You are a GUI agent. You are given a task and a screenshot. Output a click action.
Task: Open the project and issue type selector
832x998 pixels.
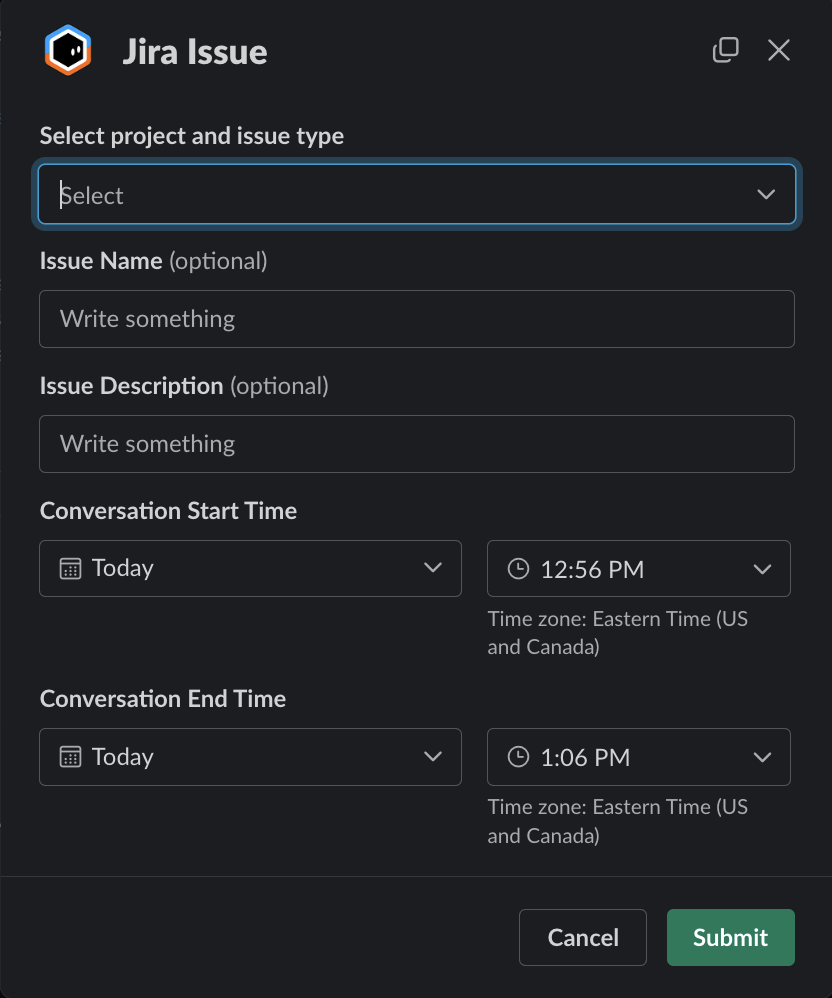400,195
